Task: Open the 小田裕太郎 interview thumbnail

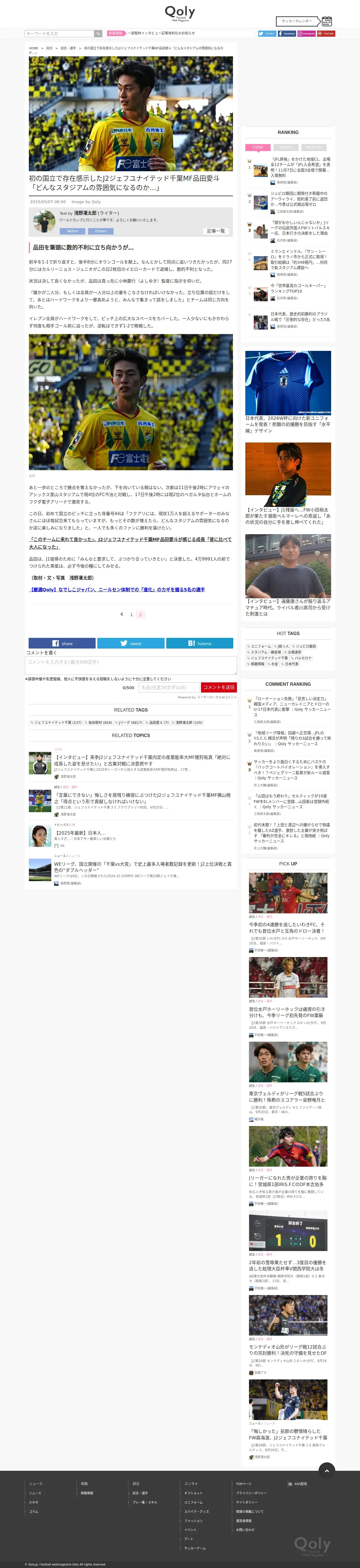Action: click(x=288, y=474)
